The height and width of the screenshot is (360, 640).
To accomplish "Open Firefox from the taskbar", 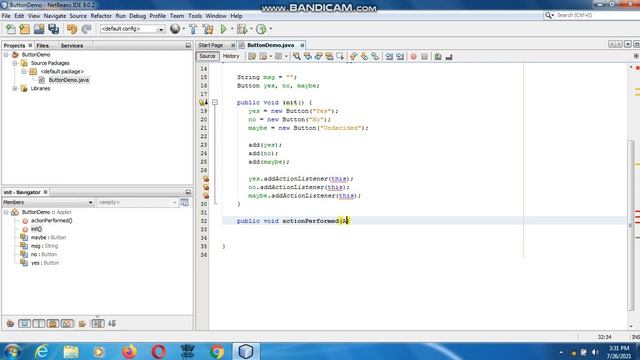I will click(x=129, y=351).
